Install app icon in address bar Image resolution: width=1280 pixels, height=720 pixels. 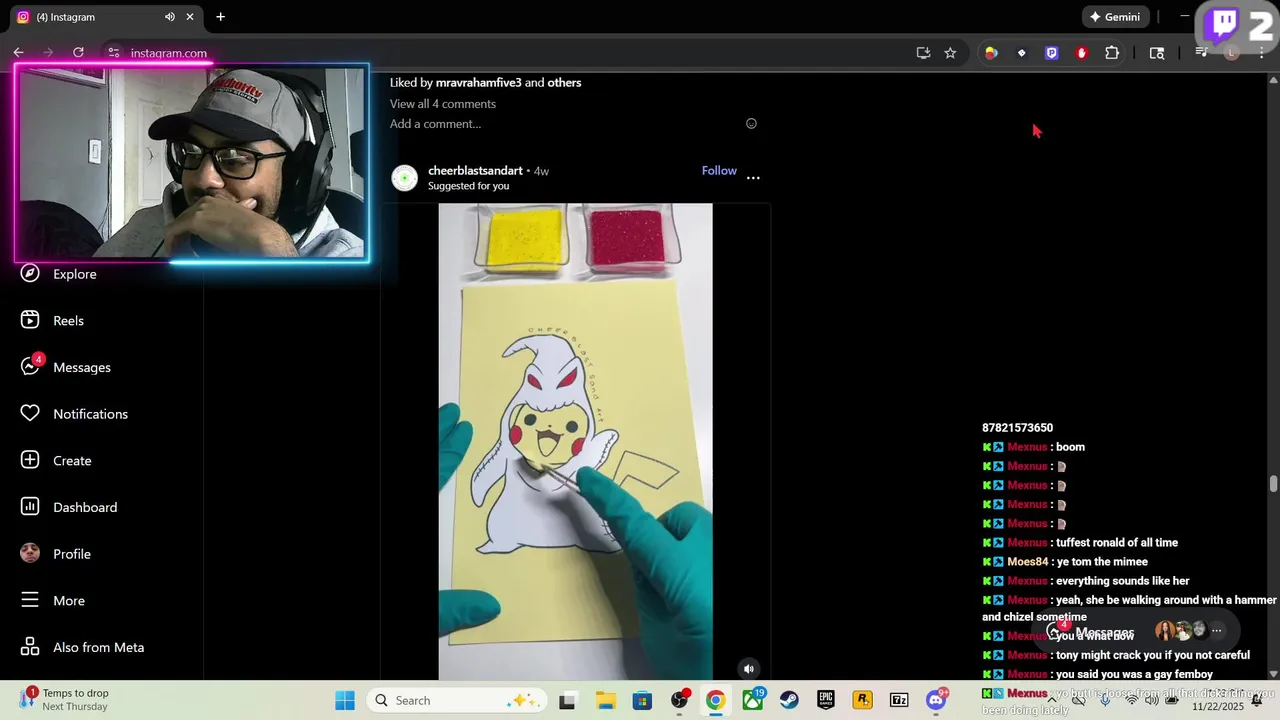coord(923,53)
